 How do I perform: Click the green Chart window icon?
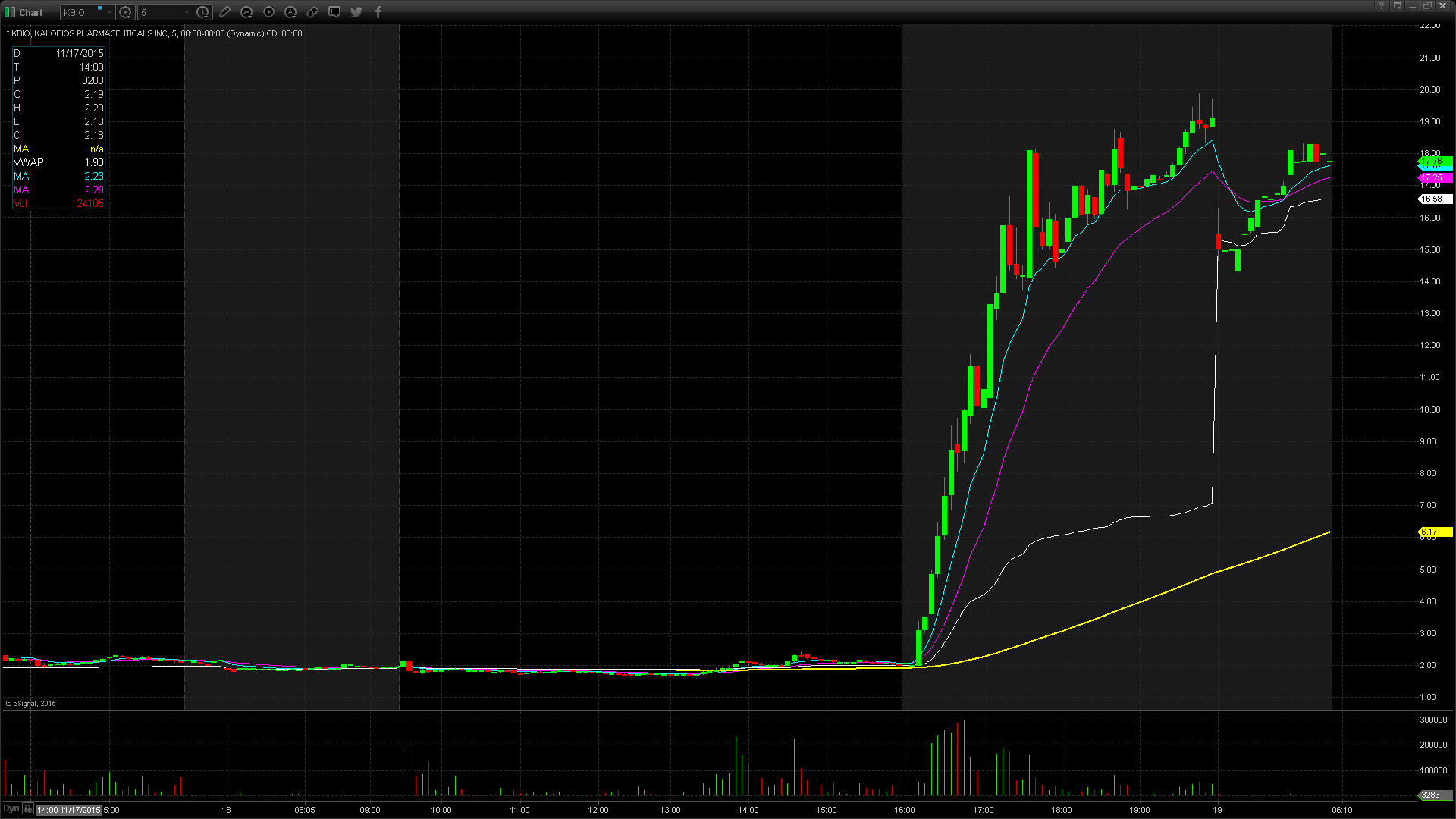pyautogui.click(x=10, y=12)
